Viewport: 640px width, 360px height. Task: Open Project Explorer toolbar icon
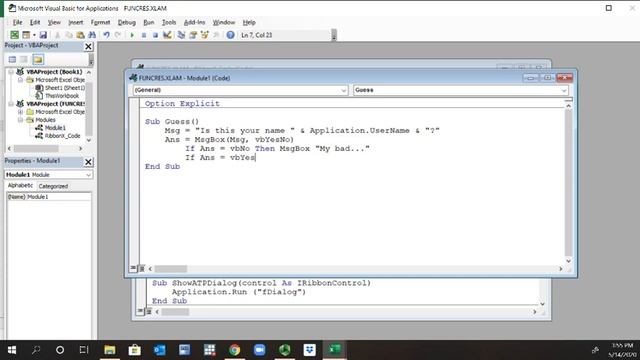[182, 35]
